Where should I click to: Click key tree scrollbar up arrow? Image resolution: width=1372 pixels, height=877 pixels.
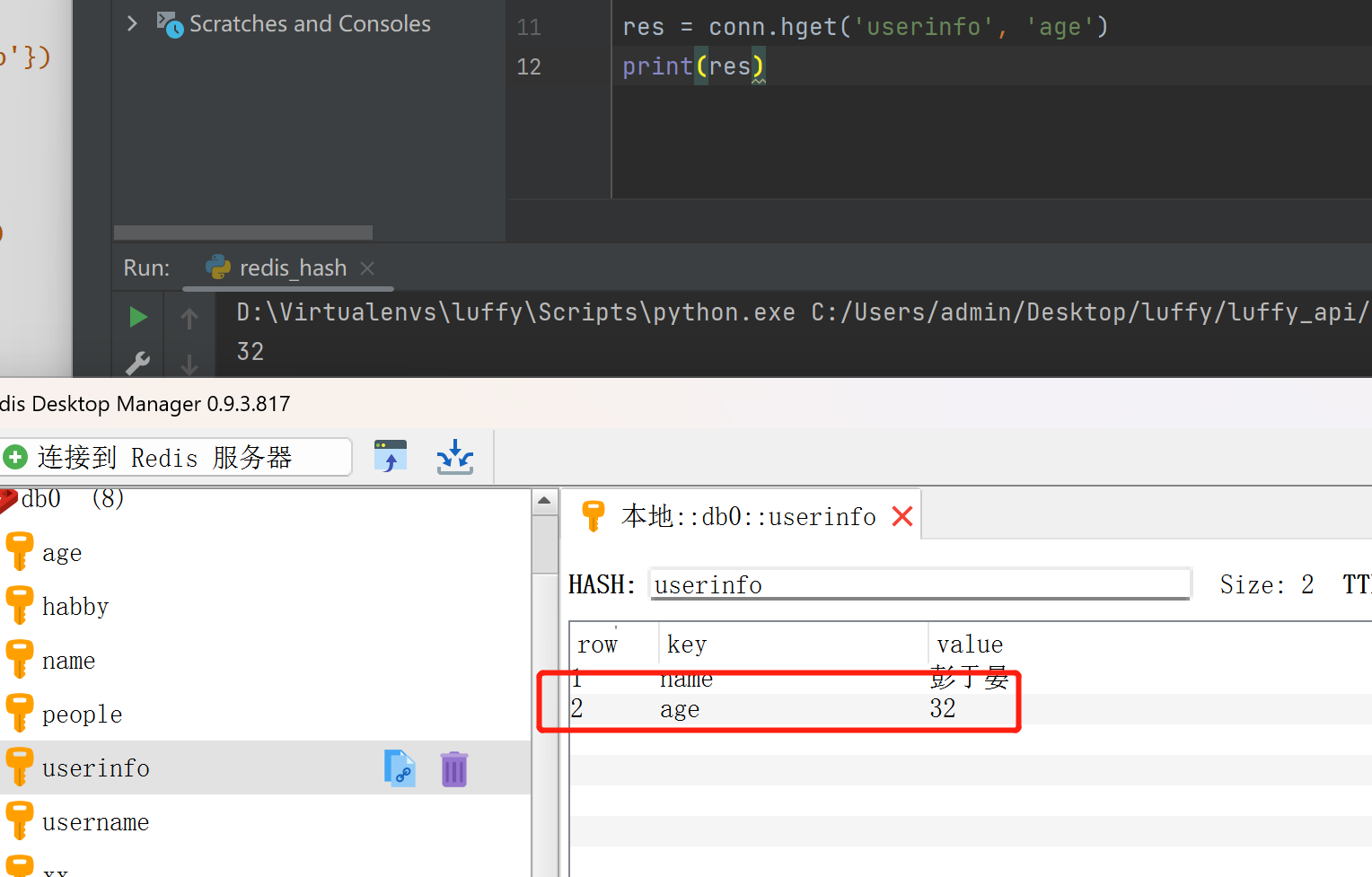click(x=544, y=501)
